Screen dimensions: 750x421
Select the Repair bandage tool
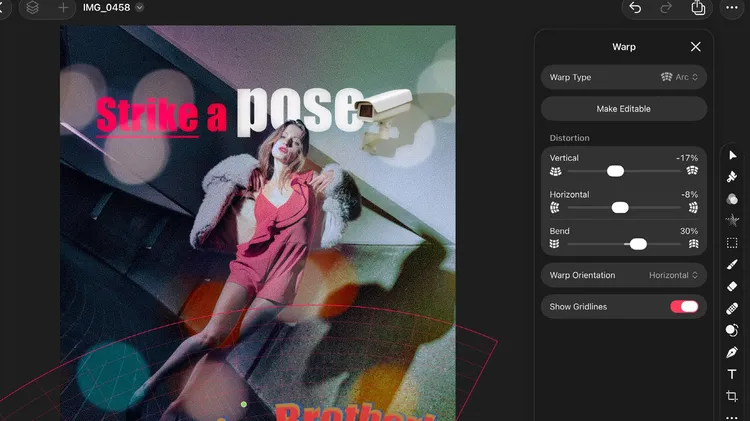pos(732,309)
